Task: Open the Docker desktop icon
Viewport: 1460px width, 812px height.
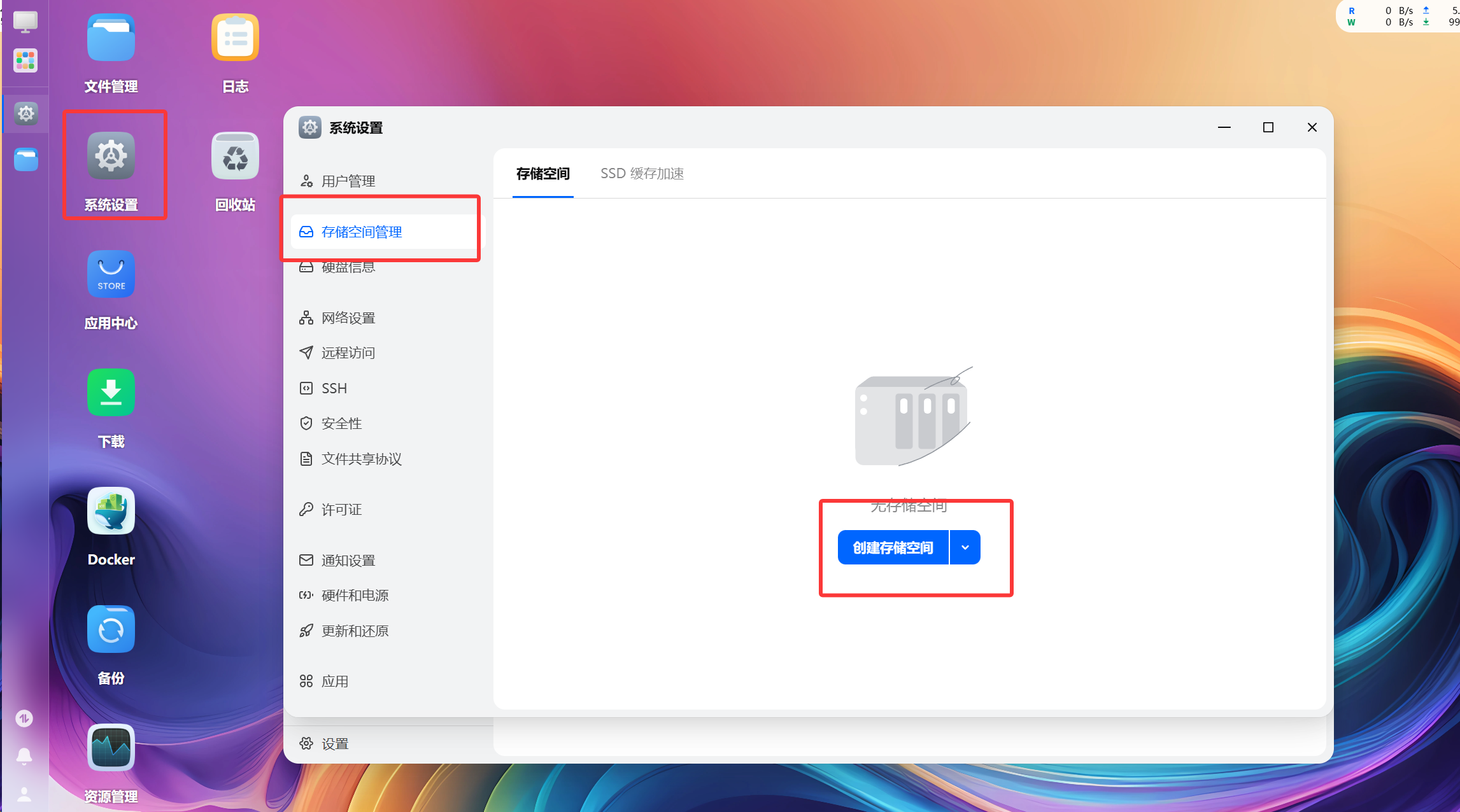Action: coord(111,512)
